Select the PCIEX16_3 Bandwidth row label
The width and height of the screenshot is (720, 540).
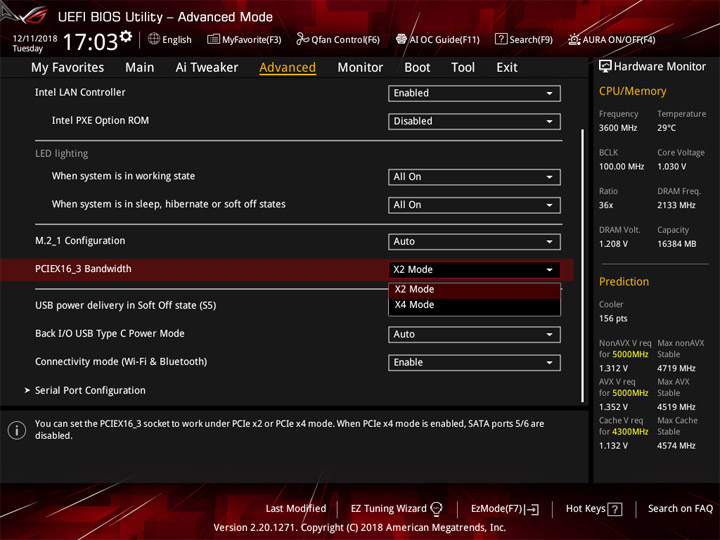click(x=83, y=269)
